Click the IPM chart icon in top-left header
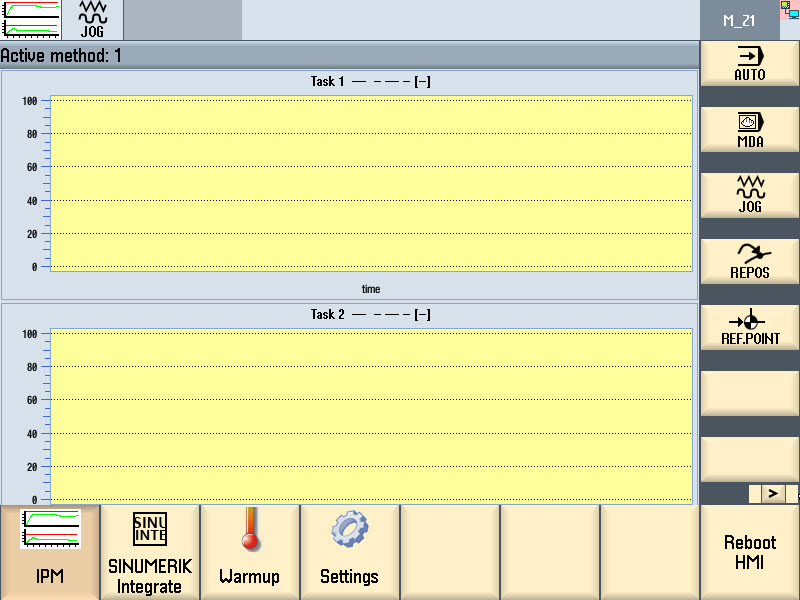Screen dimensions: 800x600 [31, 19]
